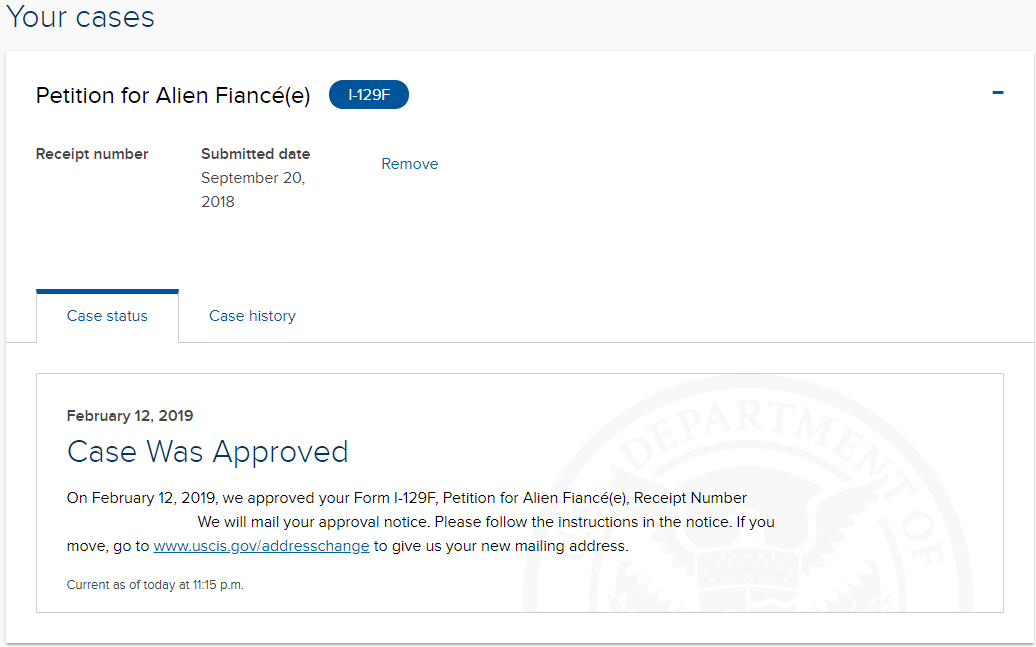Click the Petition for Alien Fiancé(e) title

pyautogui.click(x=173, y=95)
